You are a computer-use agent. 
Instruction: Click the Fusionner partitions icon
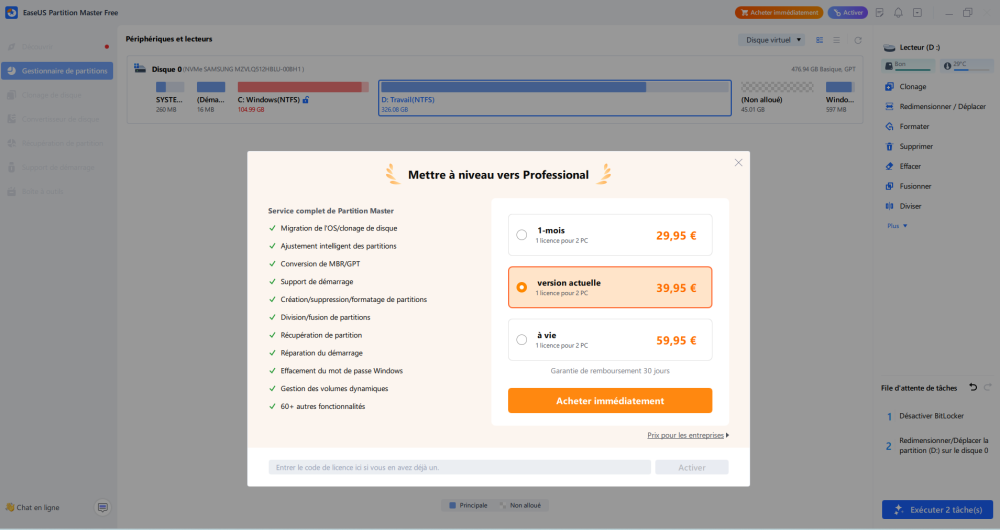(x=889, y=186)
